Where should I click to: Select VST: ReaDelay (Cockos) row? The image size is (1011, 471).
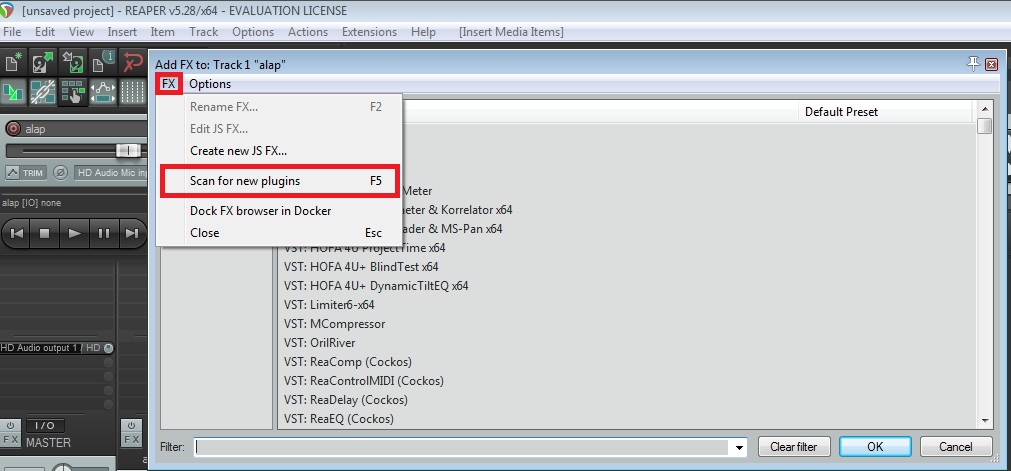346,400
